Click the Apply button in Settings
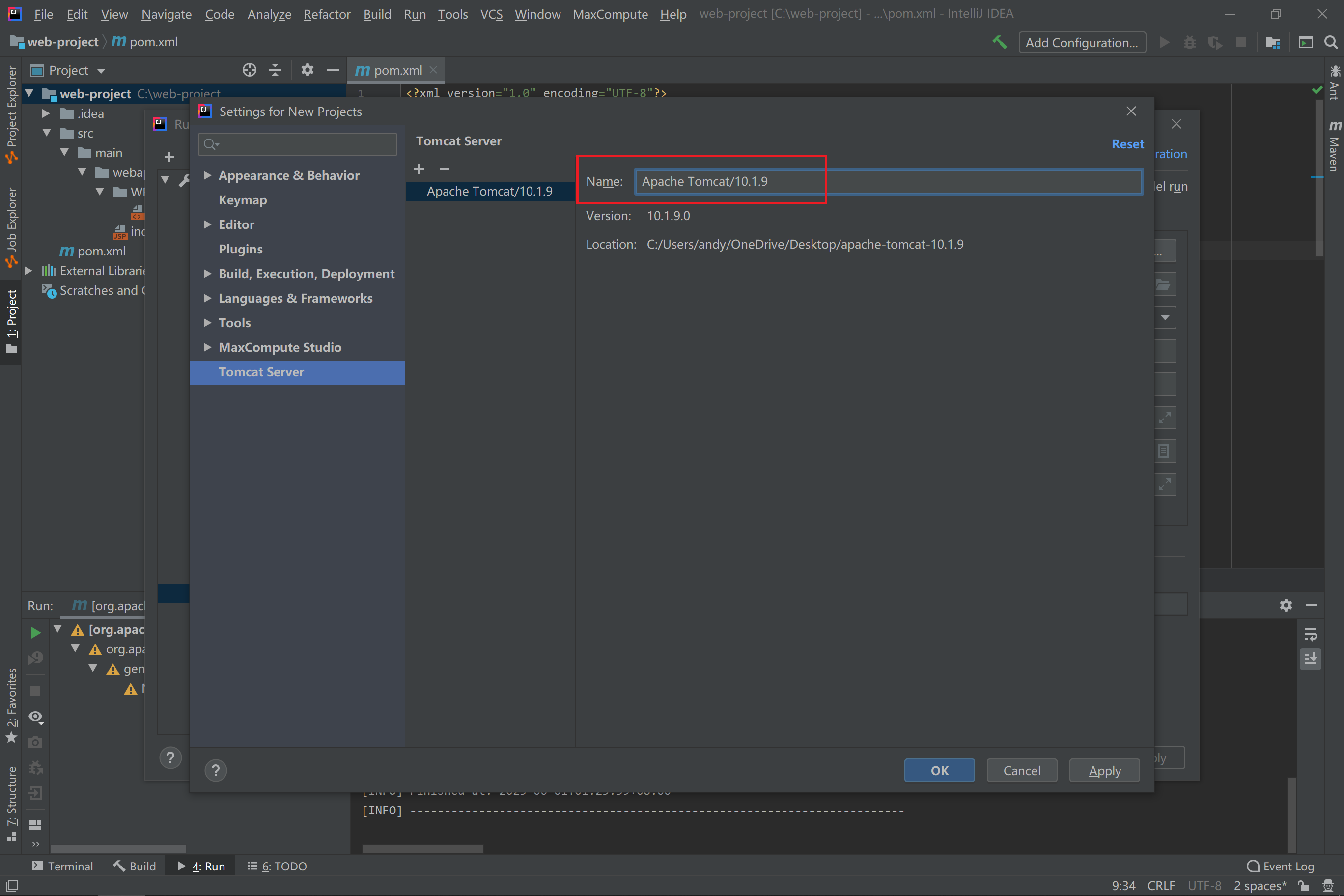The width and height of the screenshot is (1344, 896). point(1104,770)
